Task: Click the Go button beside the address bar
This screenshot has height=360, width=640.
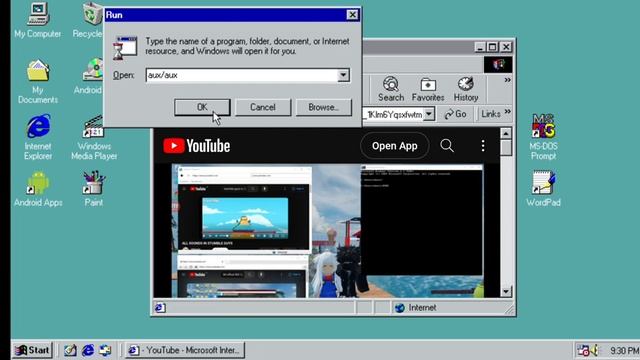Action: click(x=456, y=114)
